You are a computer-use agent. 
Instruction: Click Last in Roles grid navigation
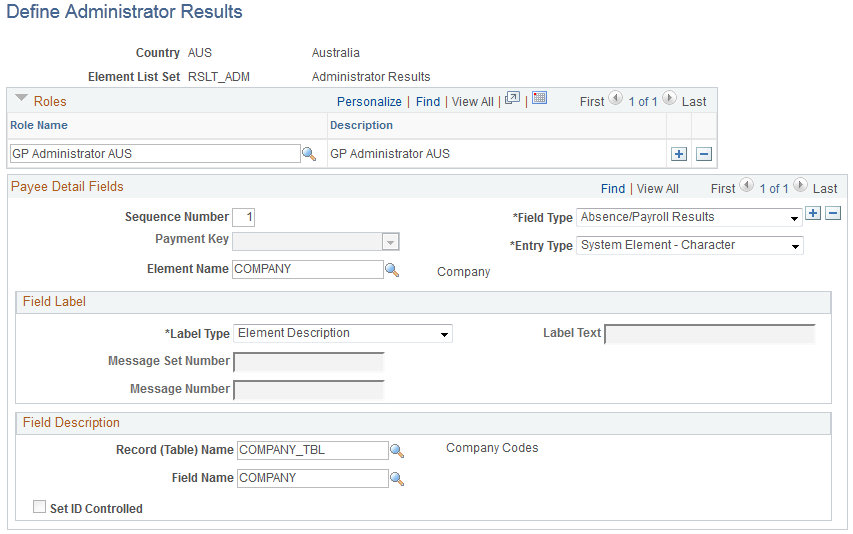click(x=694, y=102)
